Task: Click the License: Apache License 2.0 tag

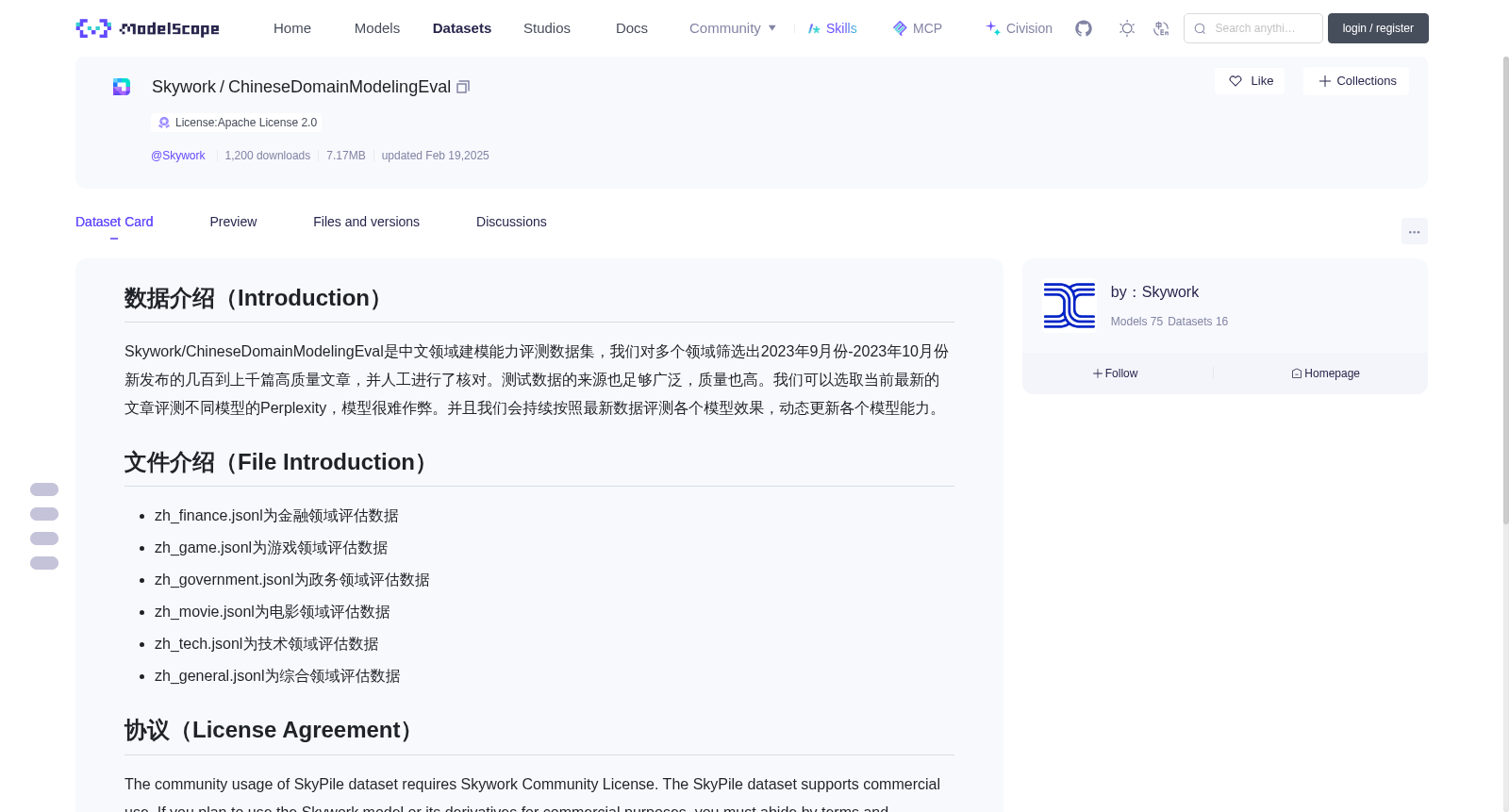Action: [x=237, y=123]
